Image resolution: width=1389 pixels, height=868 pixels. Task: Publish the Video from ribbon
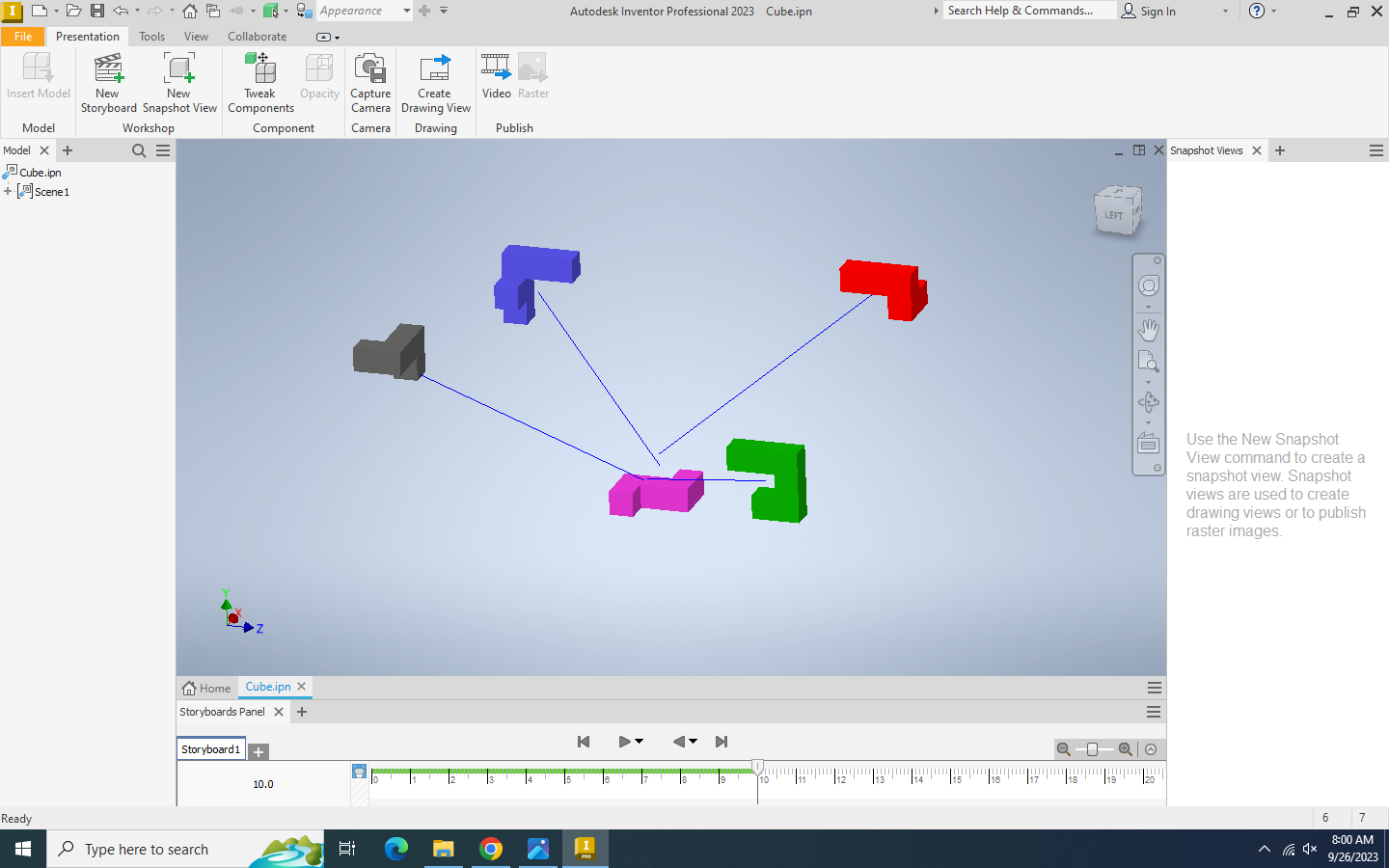coord(496,71)
